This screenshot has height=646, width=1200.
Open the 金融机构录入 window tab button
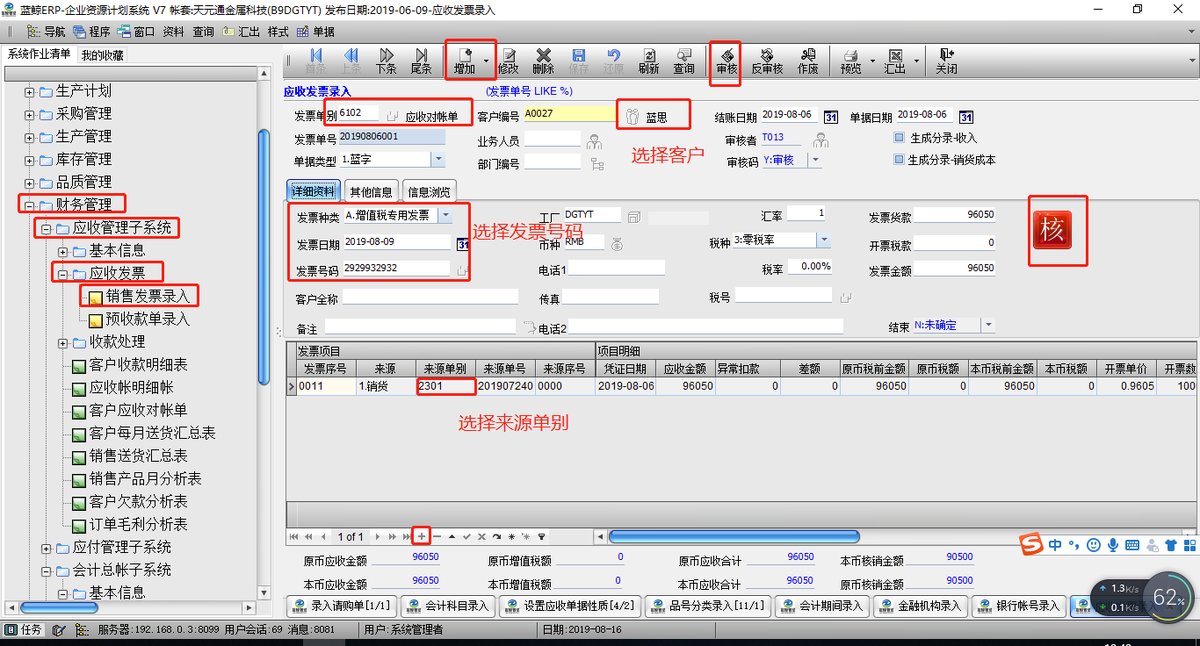pos(921,605)
